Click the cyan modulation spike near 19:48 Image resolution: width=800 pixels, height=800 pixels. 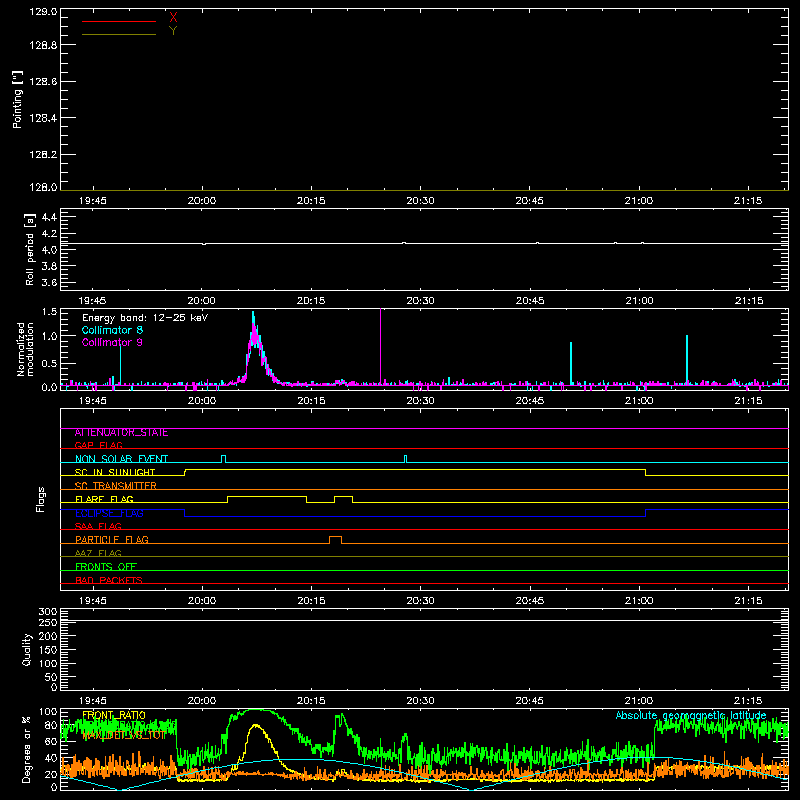tap(120, 363)
